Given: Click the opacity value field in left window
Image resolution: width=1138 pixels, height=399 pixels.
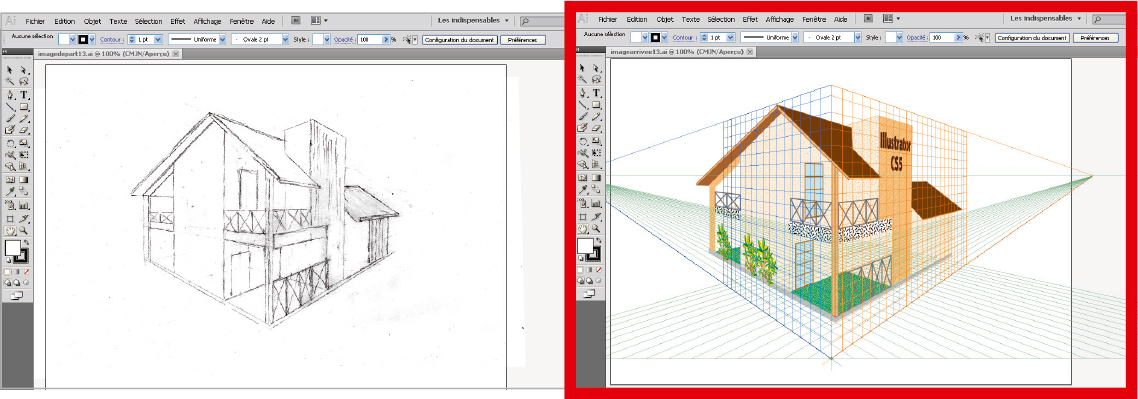Looking at the screenshot, I should [x=369, y=39].
